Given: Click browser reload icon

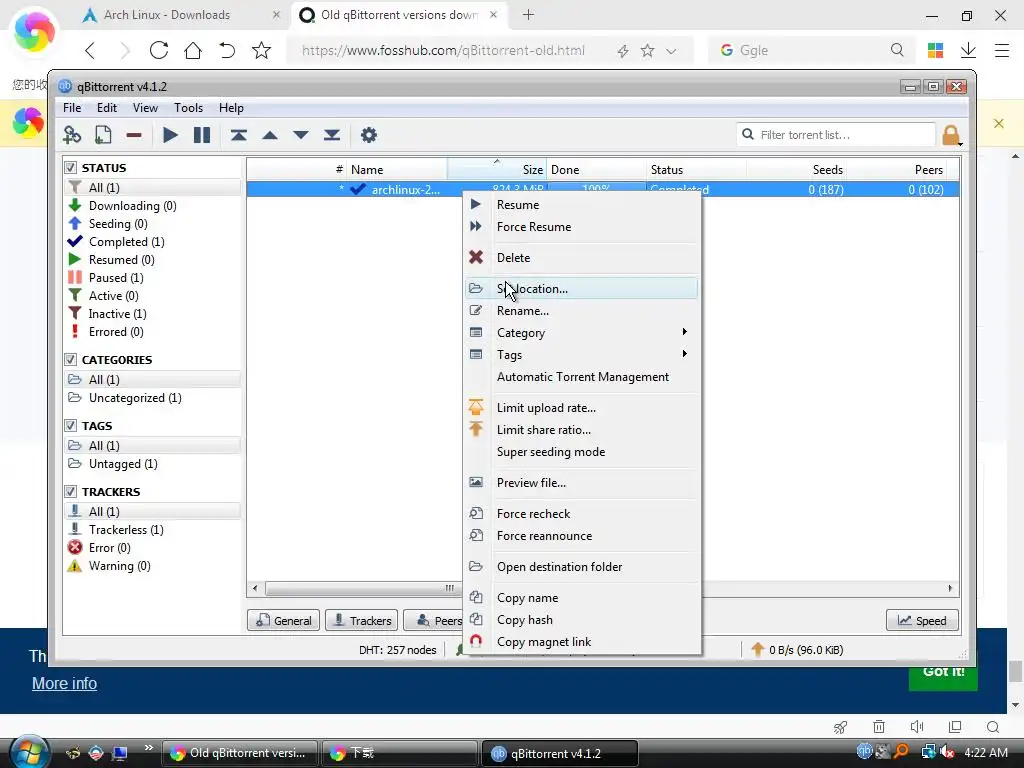Looking at the screenshot, I should [159, 50].
